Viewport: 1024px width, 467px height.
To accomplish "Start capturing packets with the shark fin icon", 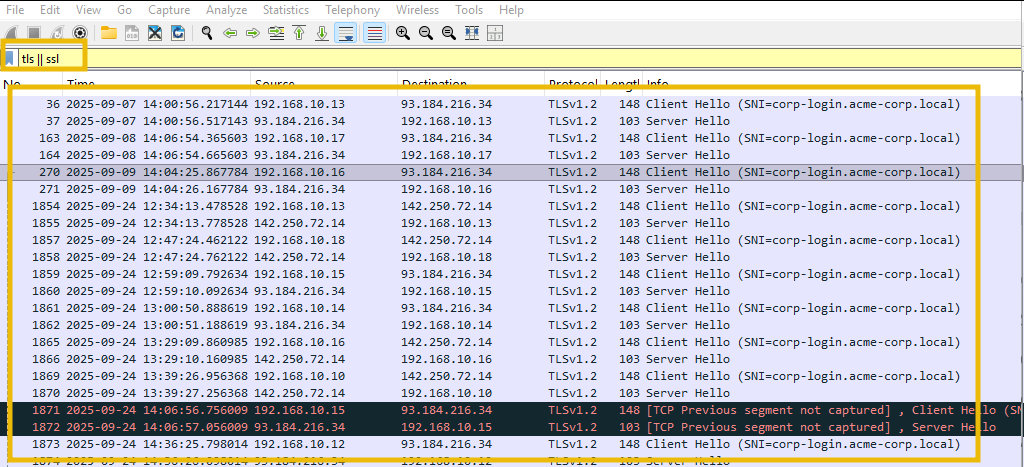I will (x=11, y=33).
